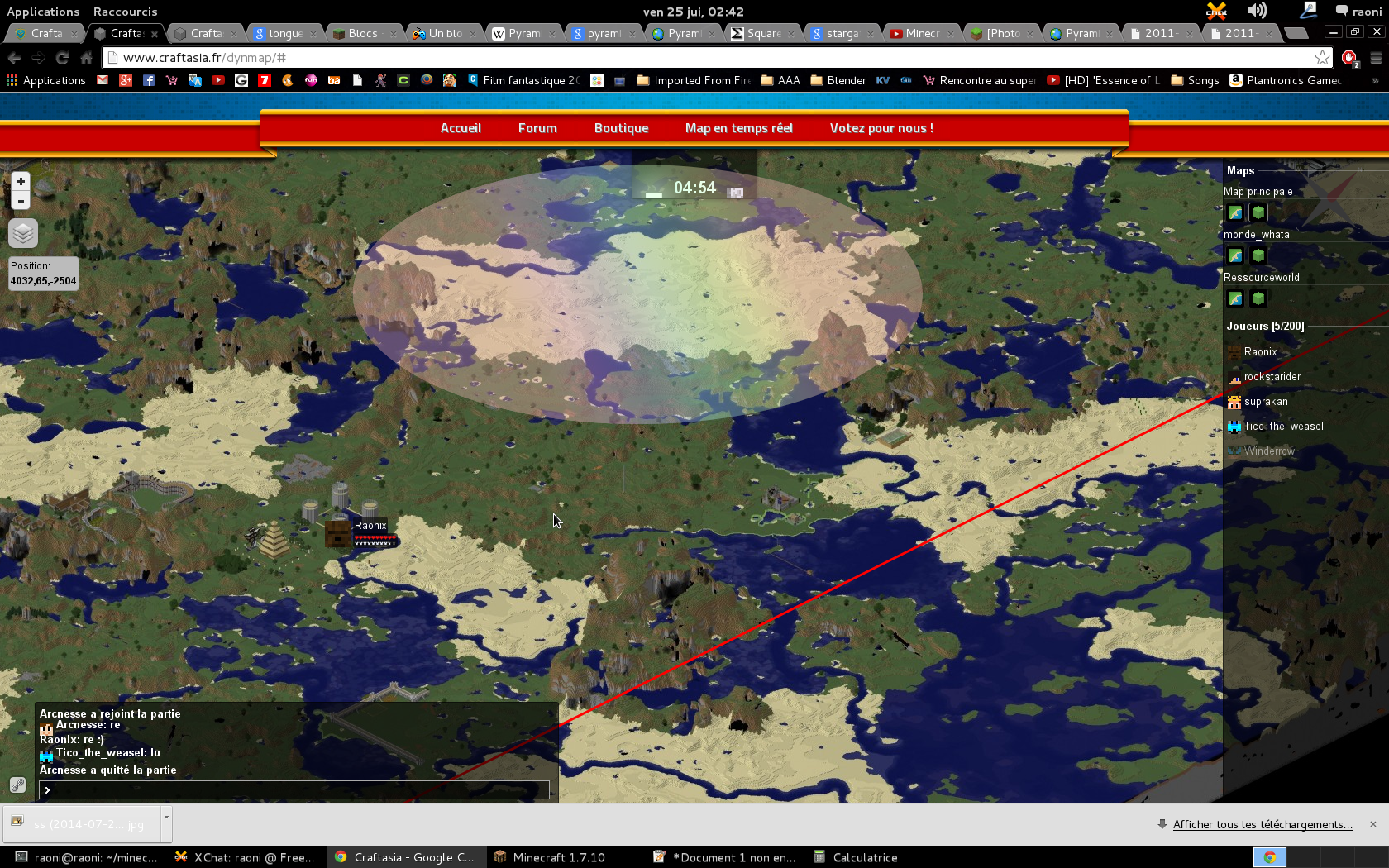
Task: Center map on player rockstarider
Action: [1272, 377]
